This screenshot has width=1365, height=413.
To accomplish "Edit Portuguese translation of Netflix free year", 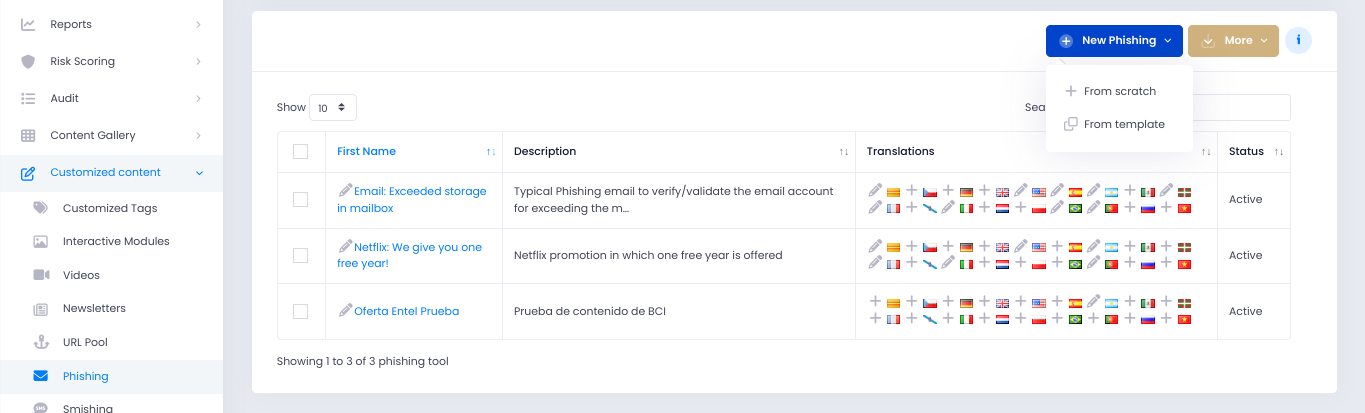I will point(1093,263).
